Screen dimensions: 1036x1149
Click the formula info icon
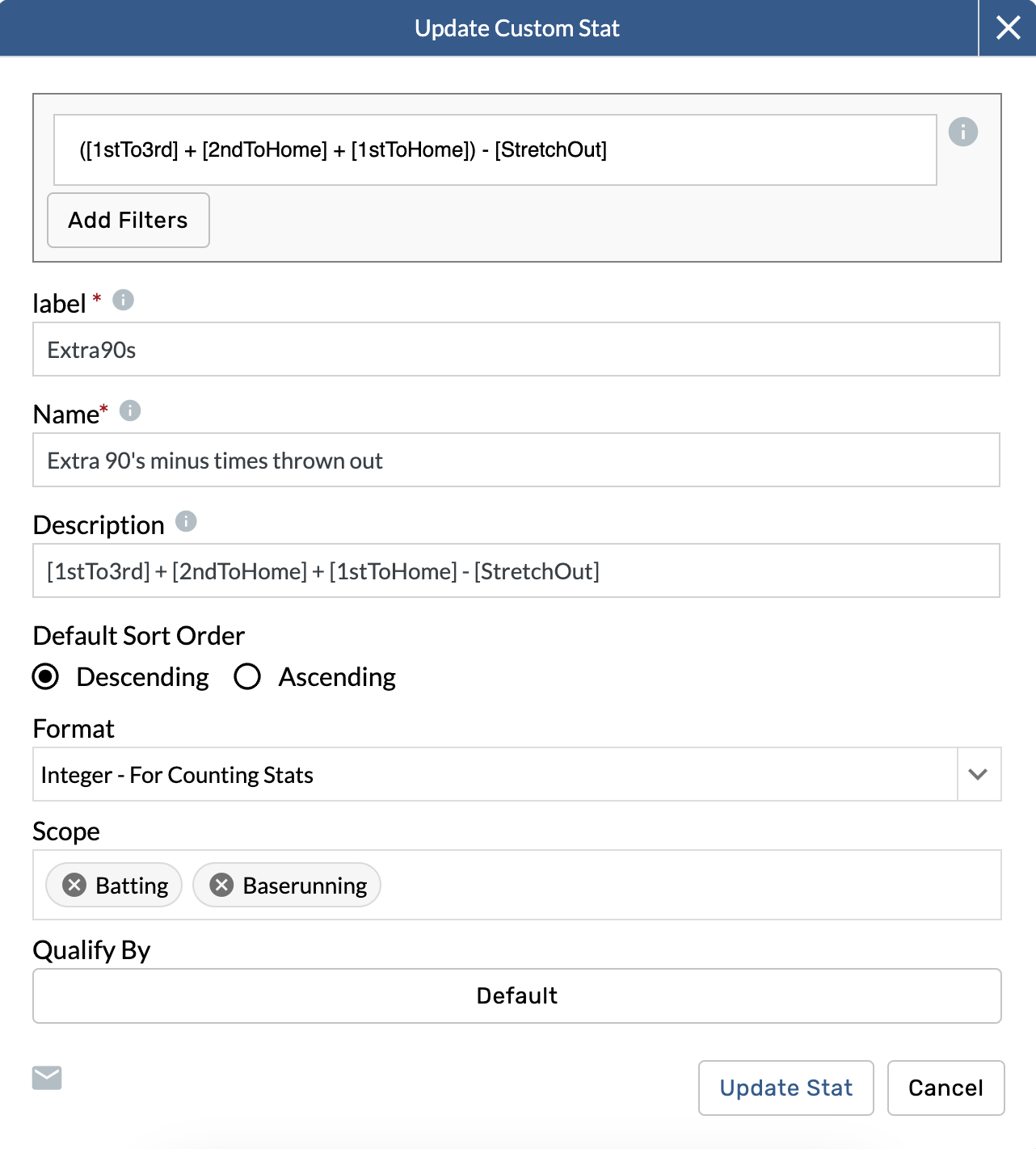click(x=962, y=132)
